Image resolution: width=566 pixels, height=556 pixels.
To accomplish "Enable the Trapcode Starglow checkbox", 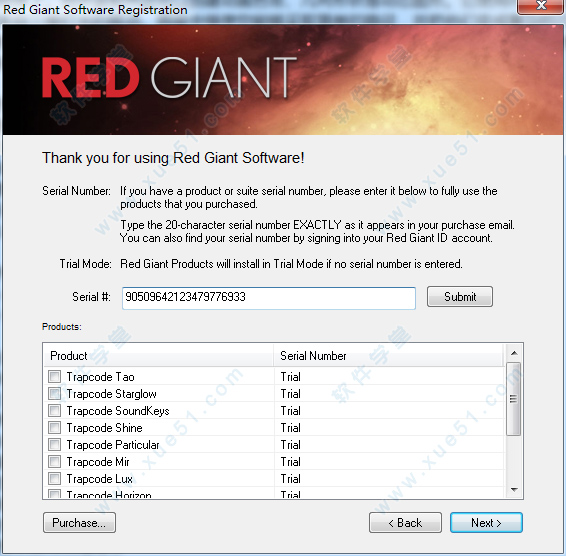I will [x=55, y=394].
